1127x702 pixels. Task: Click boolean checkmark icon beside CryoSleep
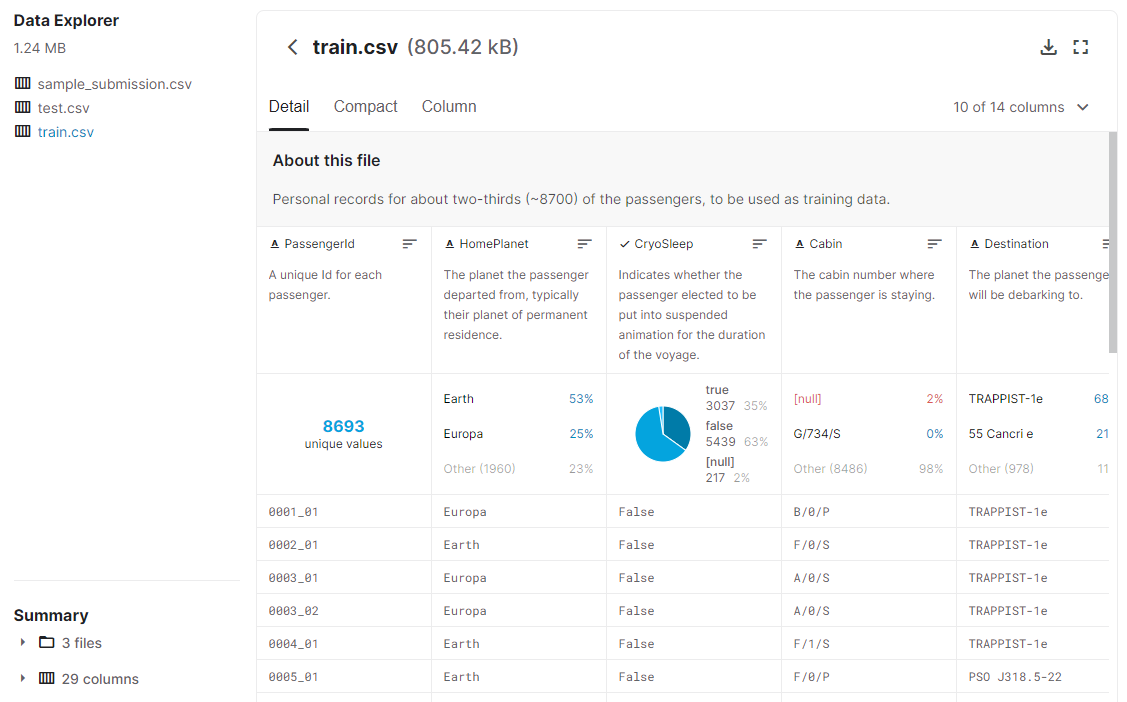click(624, 244)
